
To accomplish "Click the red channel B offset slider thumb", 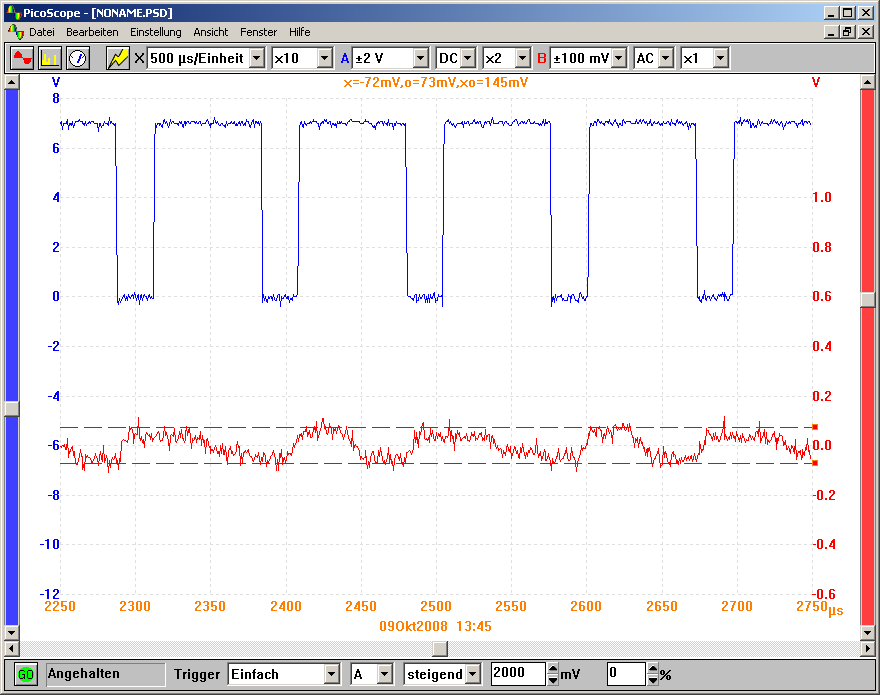I will (868, 299).
